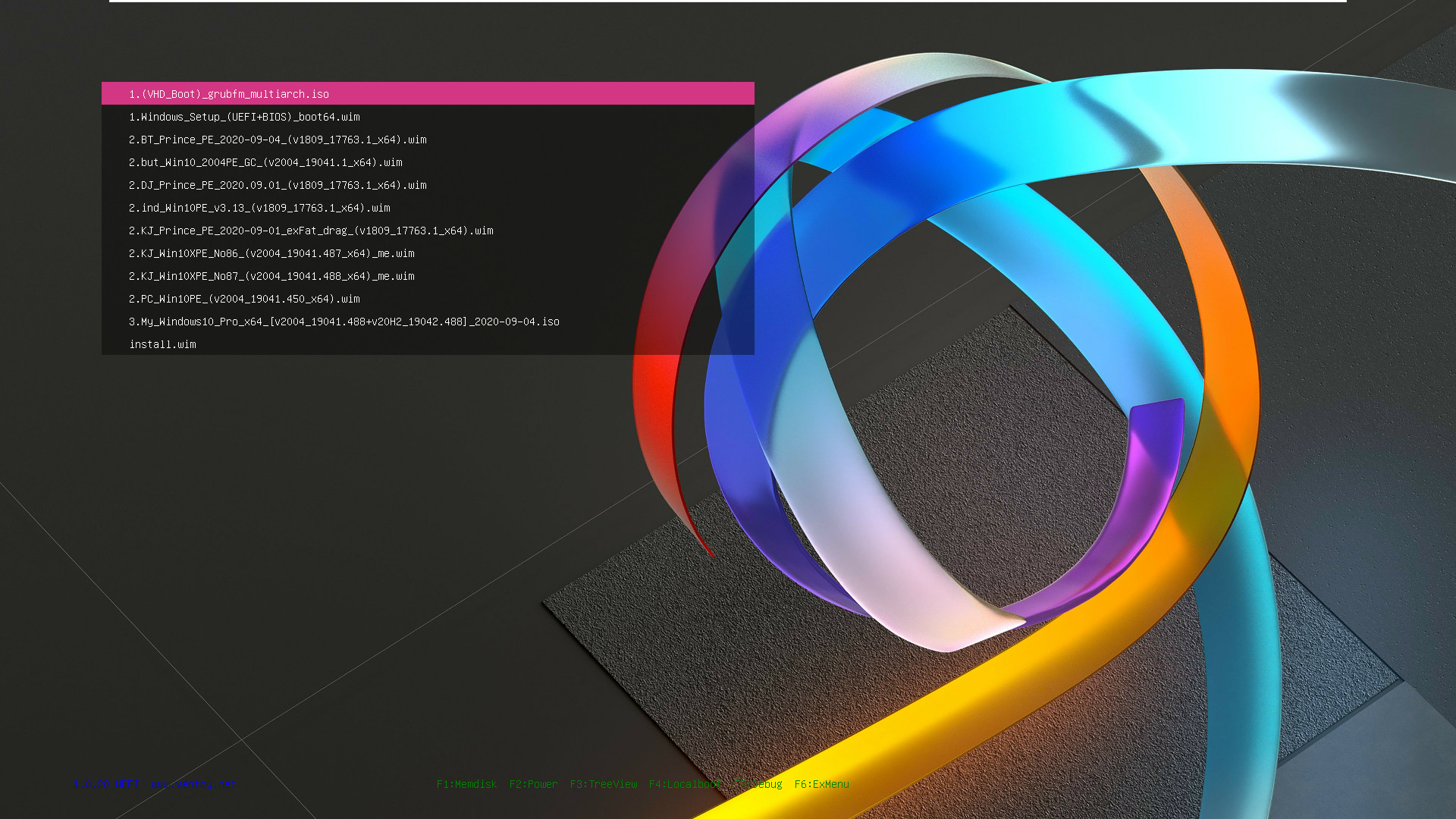Choose 3.My_Windows10_Pro_x64 iso entry
This screenshot has height=819, width=1456.
coord(428,321)
